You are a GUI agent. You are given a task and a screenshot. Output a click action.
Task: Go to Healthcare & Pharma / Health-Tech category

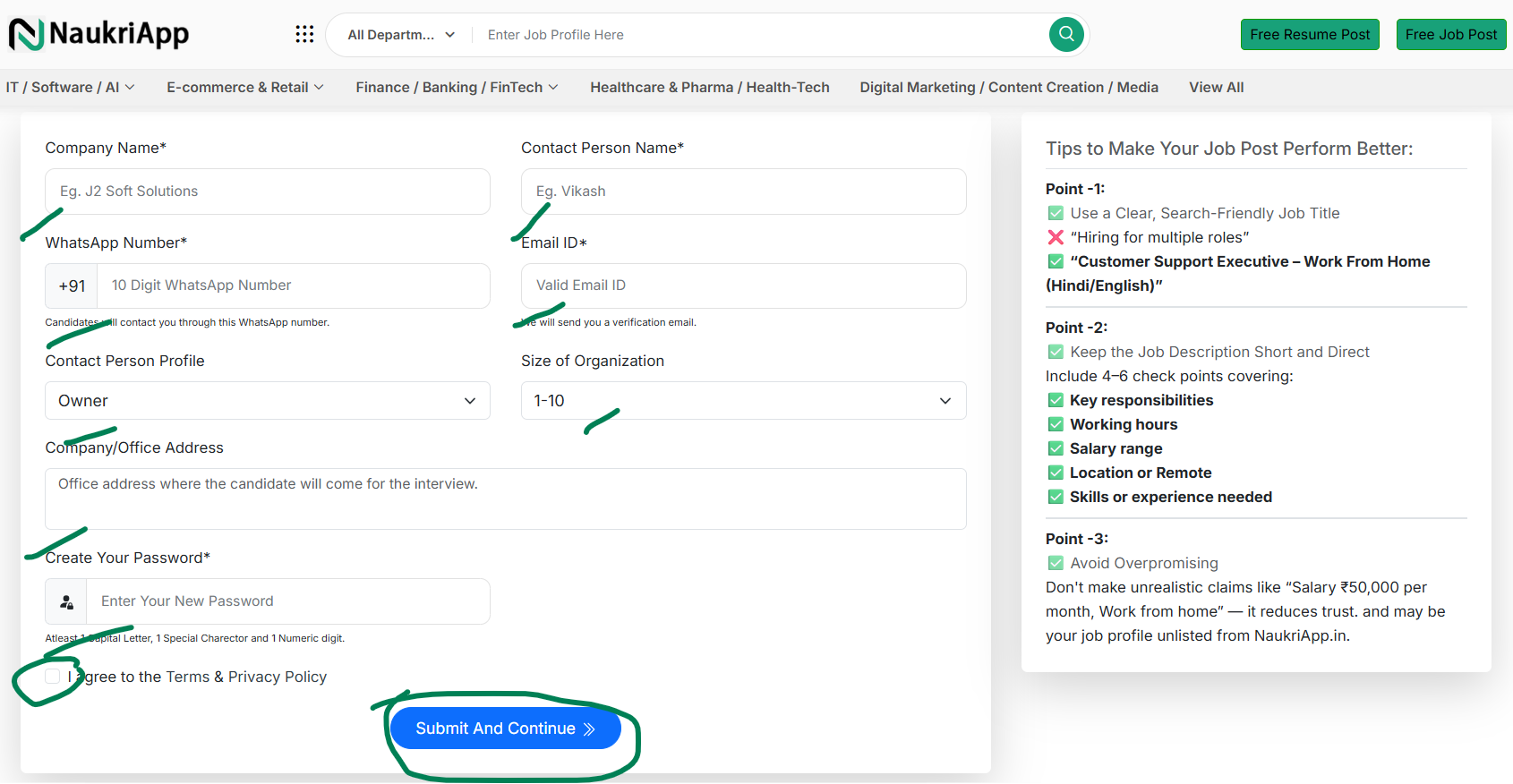pyautogui.click(x=709, y=88)
